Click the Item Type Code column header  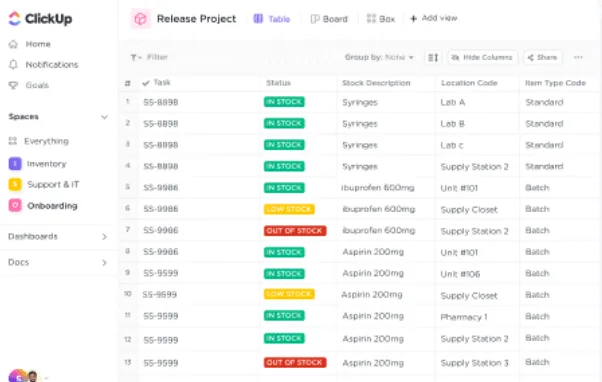[555, 83]
